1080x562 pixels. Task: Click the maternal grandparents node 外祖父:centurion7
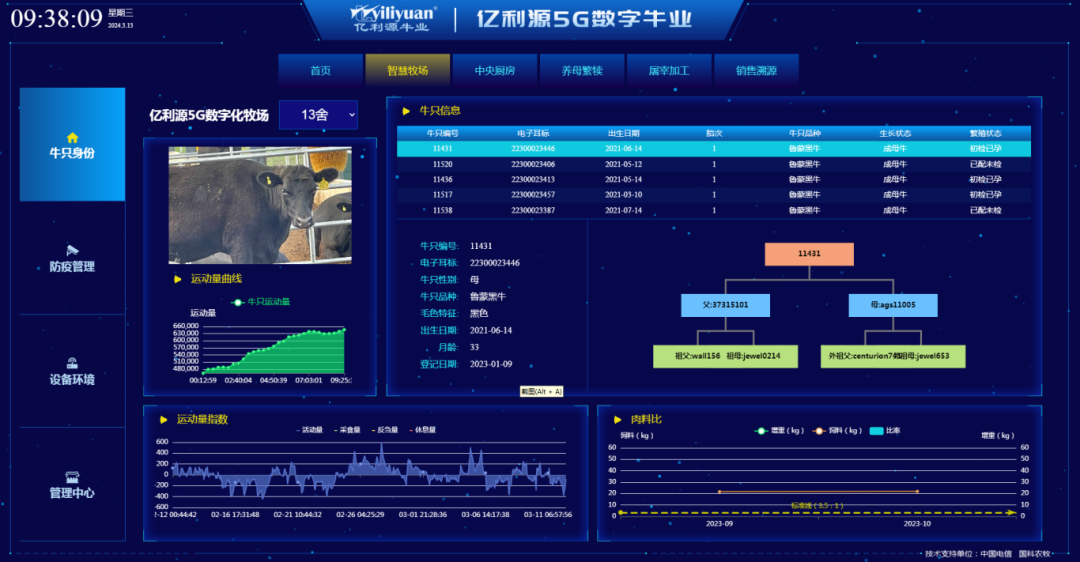click(x=893, y=356)
